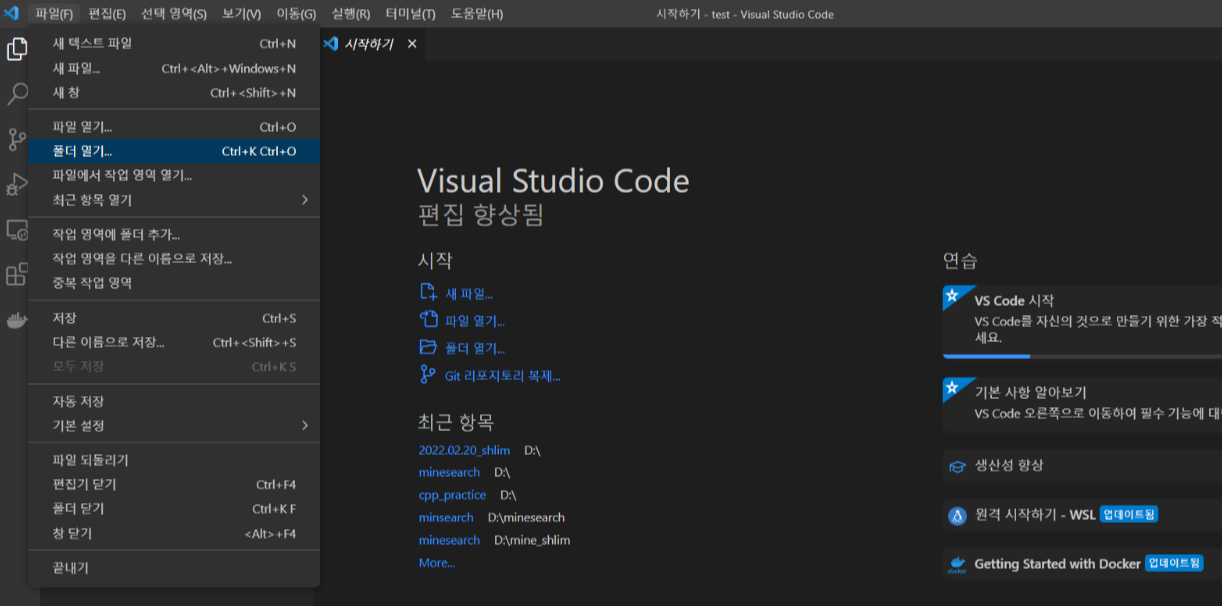Screen dimensions: 1222x606
Task: Select 파일 열기... in File menu
Action: [x=174, y=127]
